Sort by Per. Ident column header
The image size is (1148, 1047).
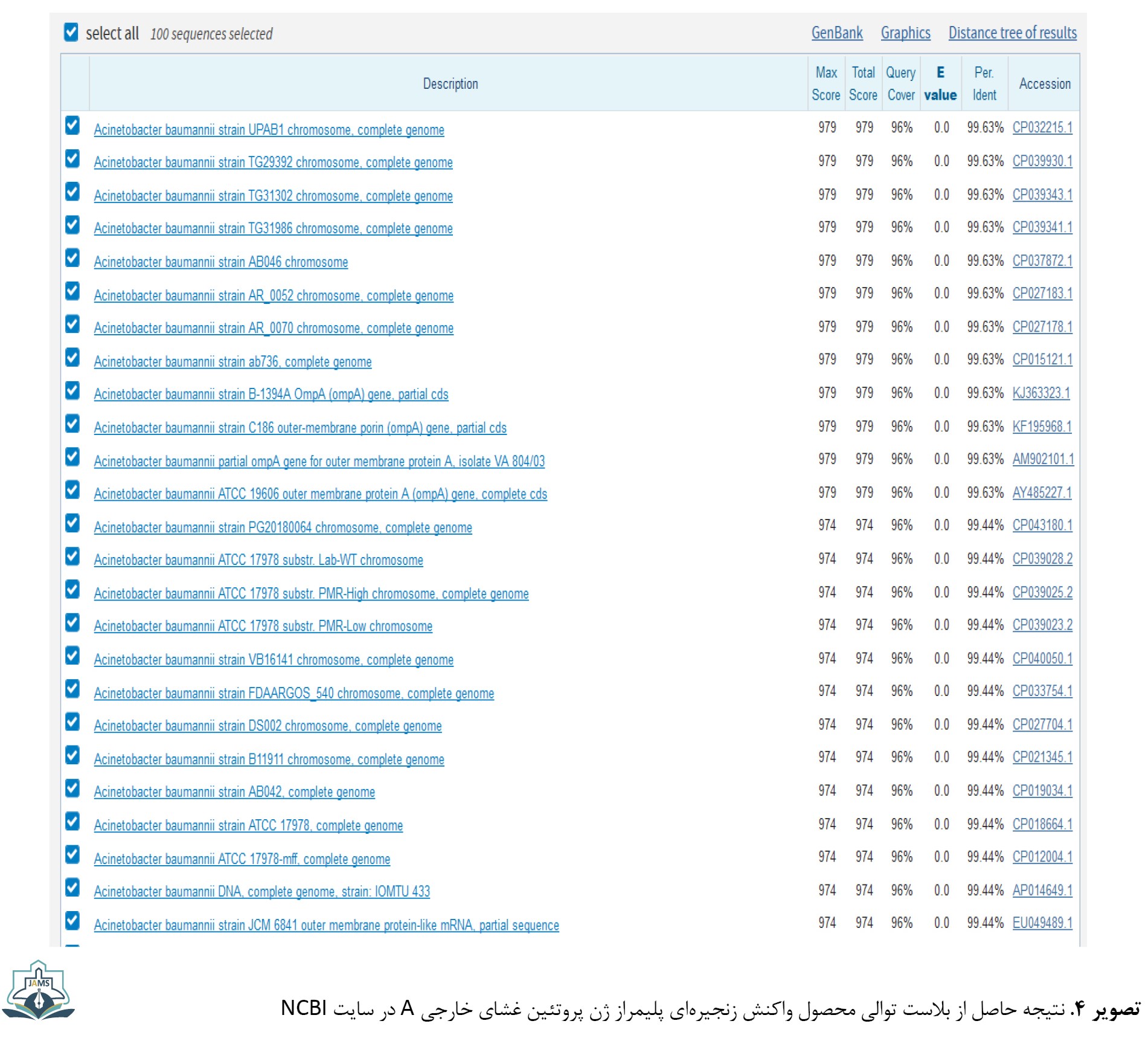point(984,83)
